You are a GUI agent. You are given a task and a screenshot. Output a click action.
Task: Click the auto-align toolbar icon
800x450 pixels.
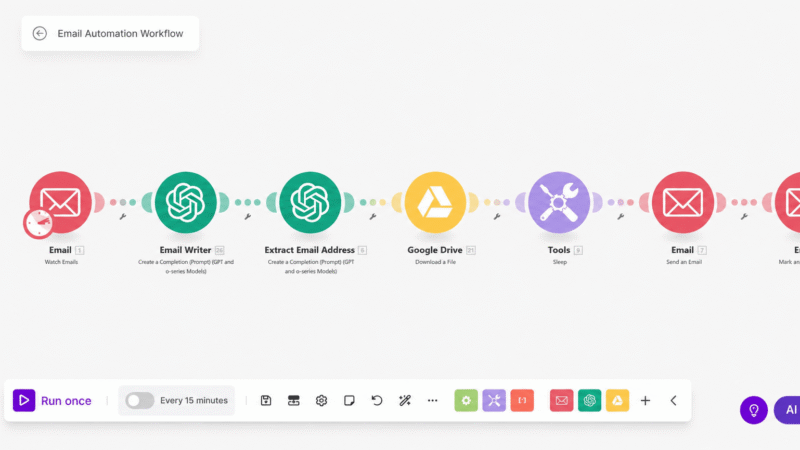tap(293, 401)
